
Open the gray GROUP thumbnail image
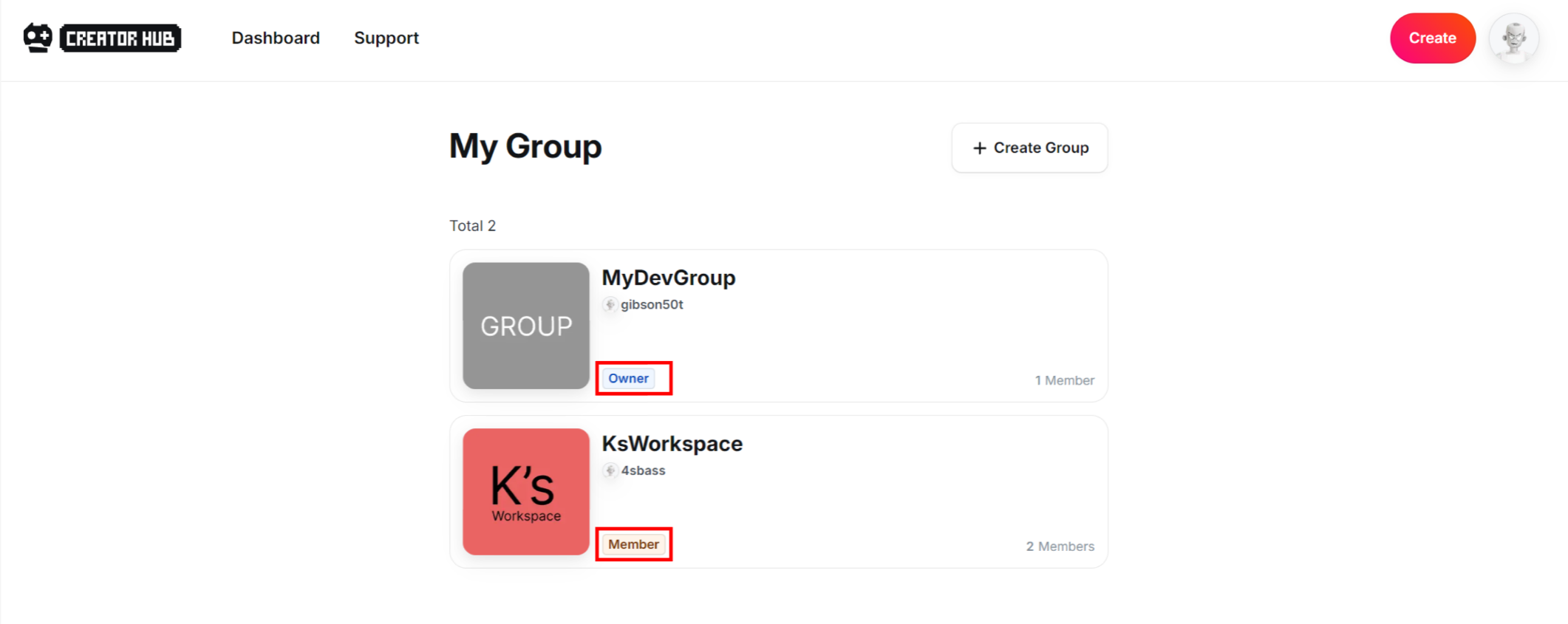click(x=526, y=326)
